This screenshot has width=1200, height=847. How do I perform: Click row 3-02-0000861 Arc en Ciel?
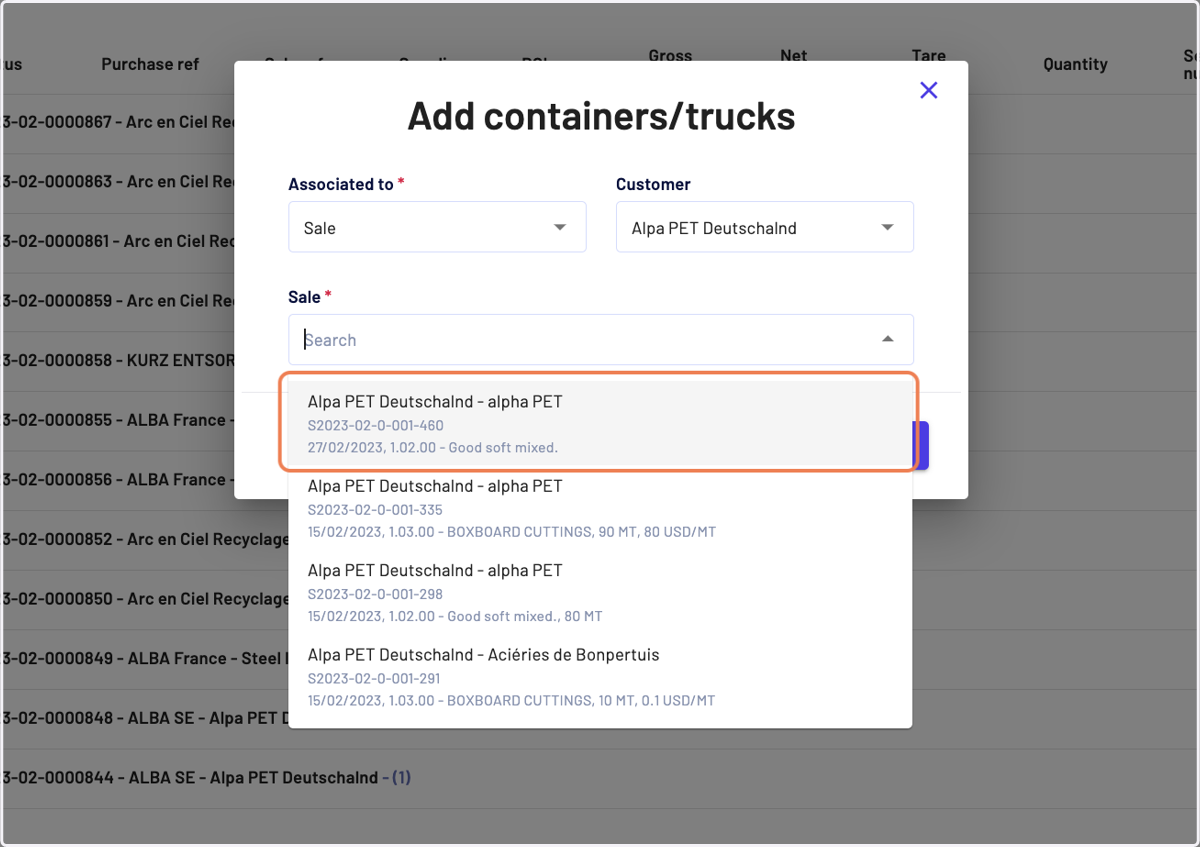point(119,242)
